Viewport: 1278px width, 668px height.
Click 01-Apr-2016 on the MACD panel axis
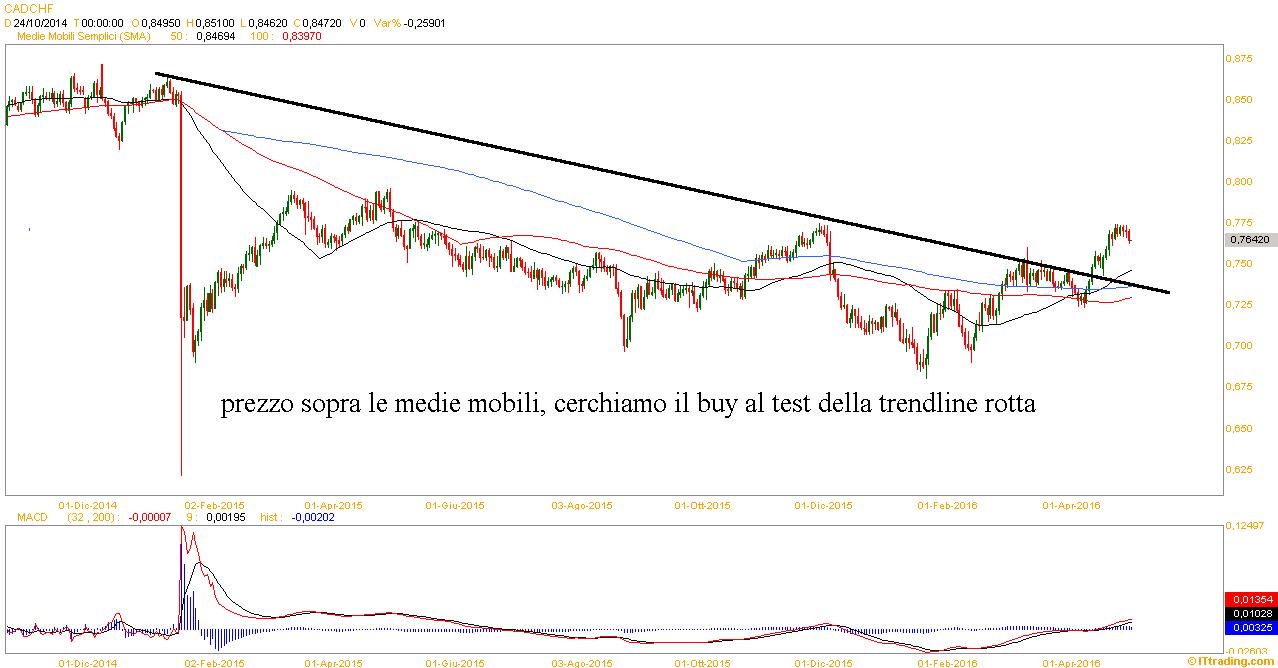point(1070,662)
